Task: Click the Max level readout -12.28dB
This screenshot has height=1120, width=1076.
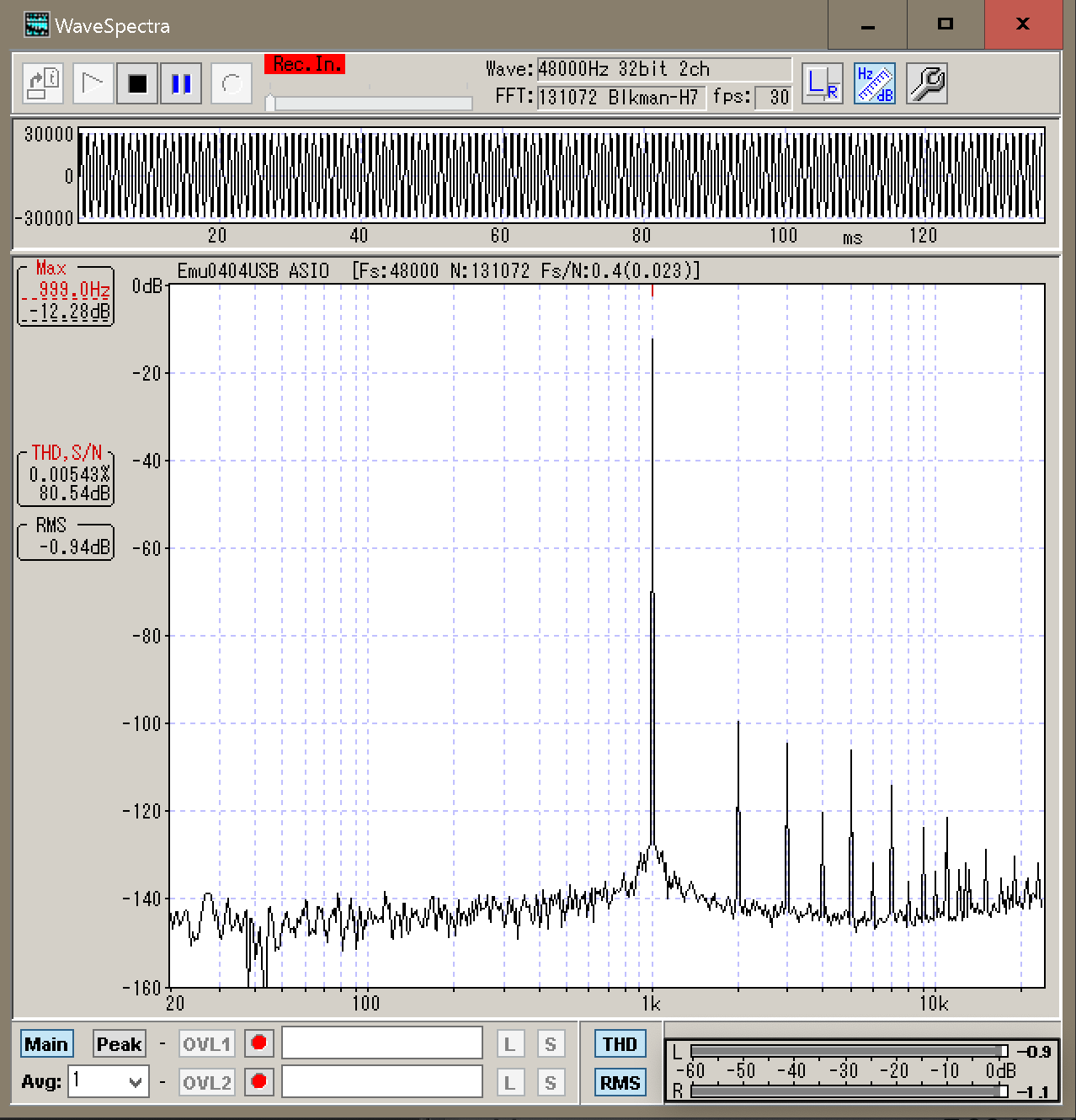Action: [x=70, y=312]
